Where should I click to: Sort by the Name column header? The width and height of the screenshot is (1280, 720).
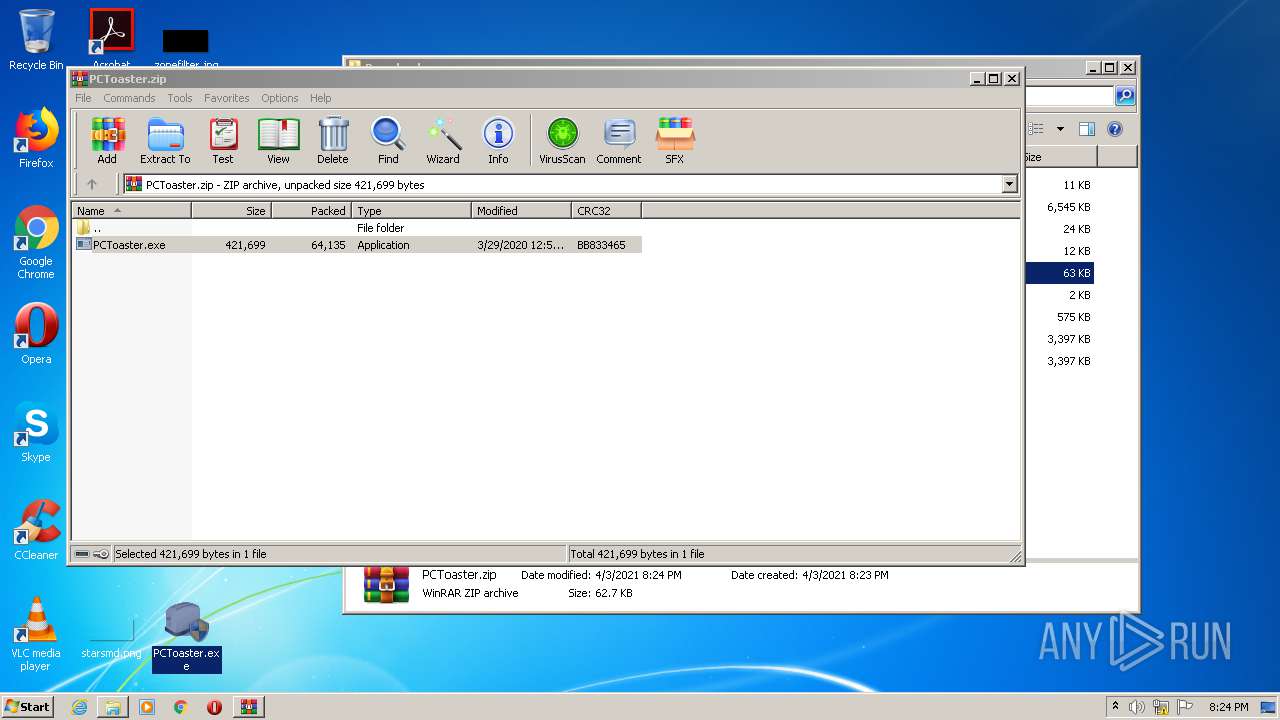click(132, 211)
